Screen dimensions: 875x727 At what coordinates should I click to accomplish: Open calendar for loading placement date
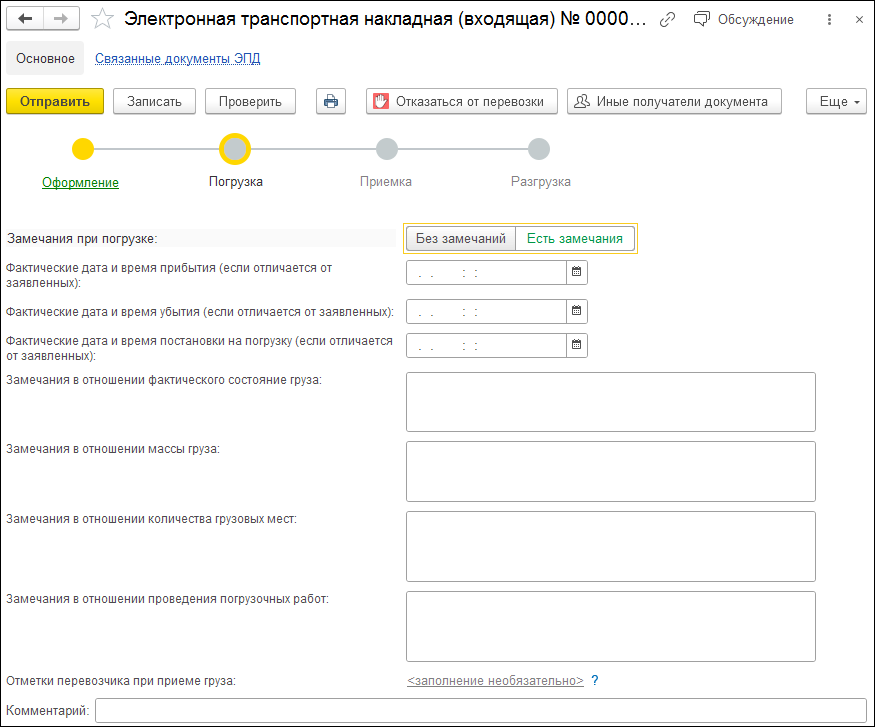tap(576, 345)
